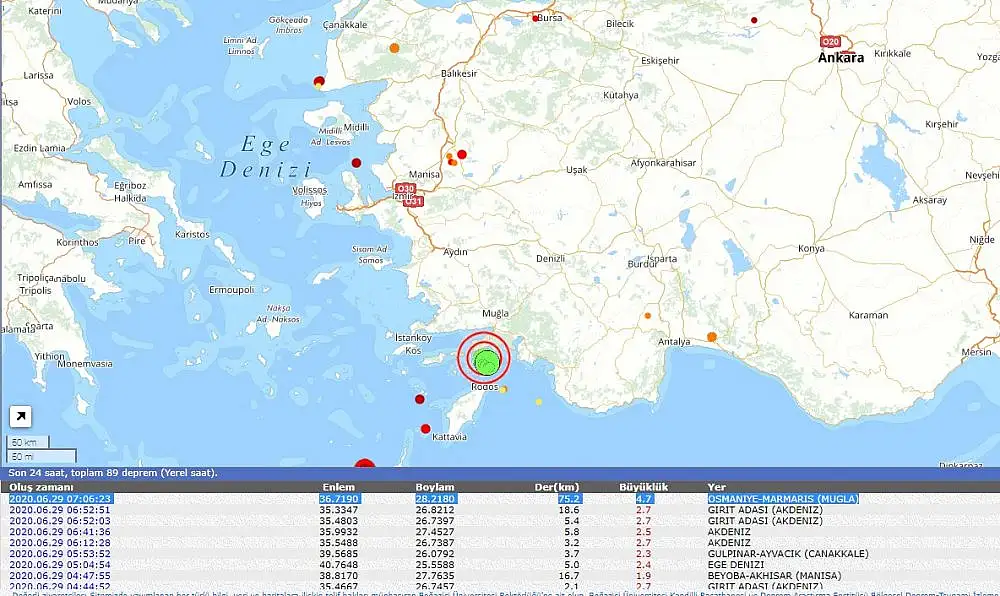
Task: Click the red earthquake dot west of Çanakkale coast
Action: coord(320,81)
